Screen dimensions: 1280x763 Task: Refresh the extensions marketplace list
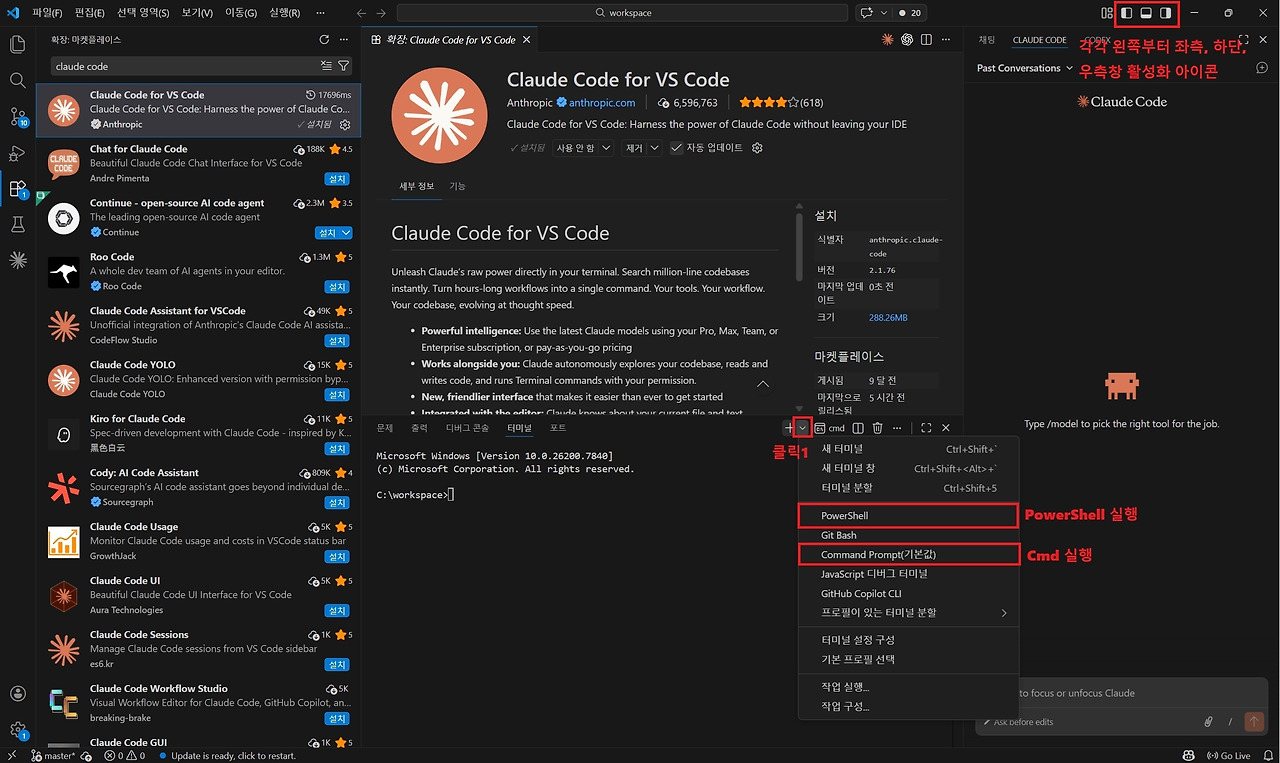[324, 40]
